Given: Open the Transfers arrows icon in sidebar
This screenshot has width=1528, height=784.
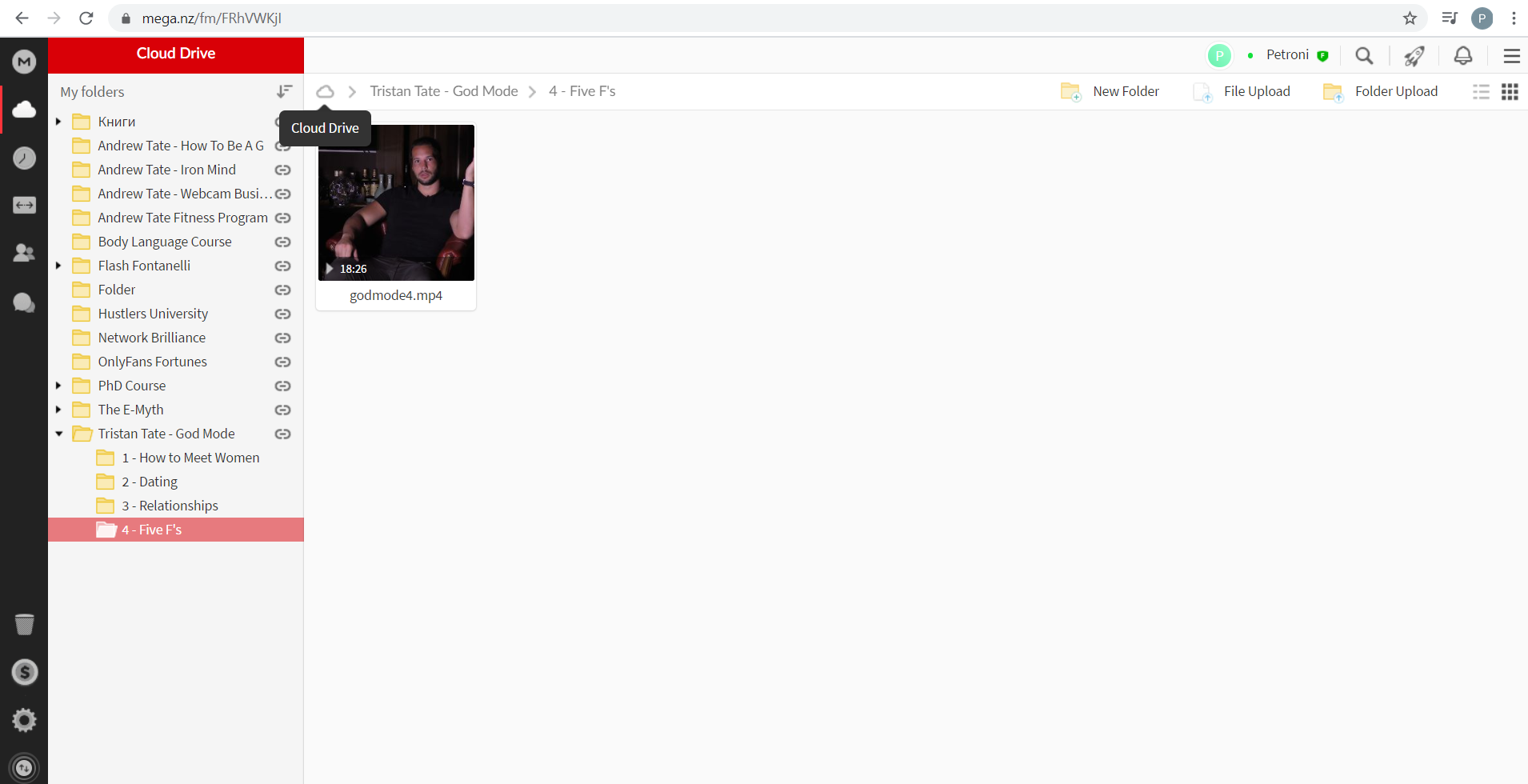Looking at the screenshot, I should pyautogui.click(x=24, y=206).
